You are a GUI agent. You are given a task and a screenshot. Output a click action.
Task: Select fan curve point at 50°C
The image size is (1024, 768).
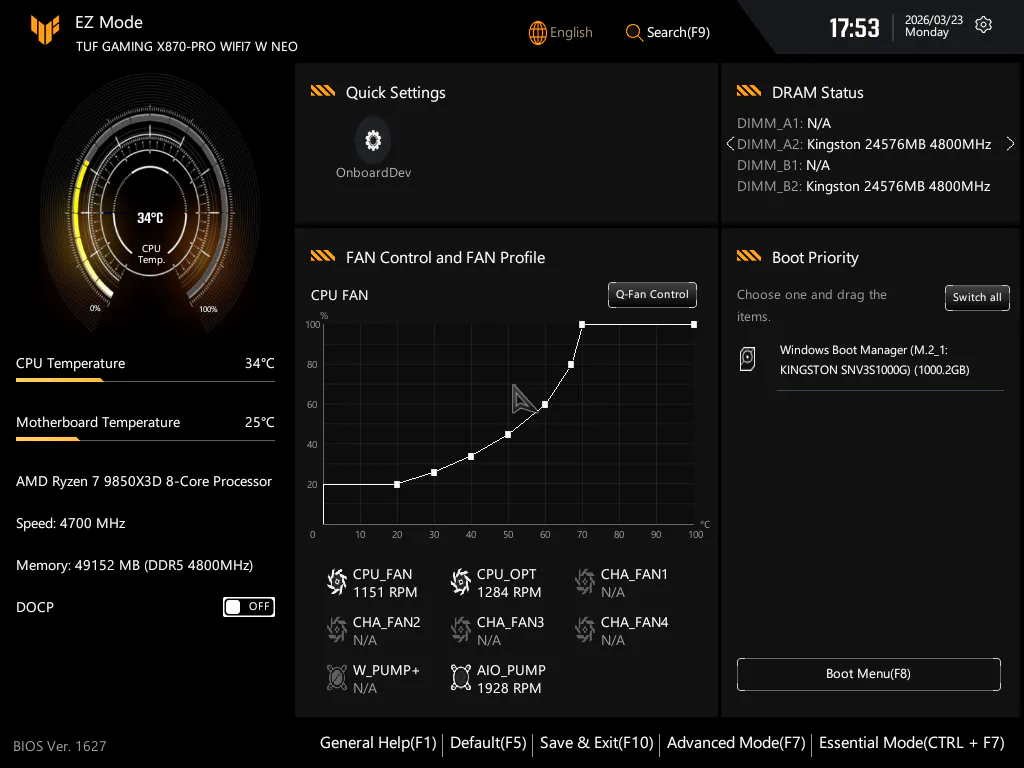coord(508,434)
